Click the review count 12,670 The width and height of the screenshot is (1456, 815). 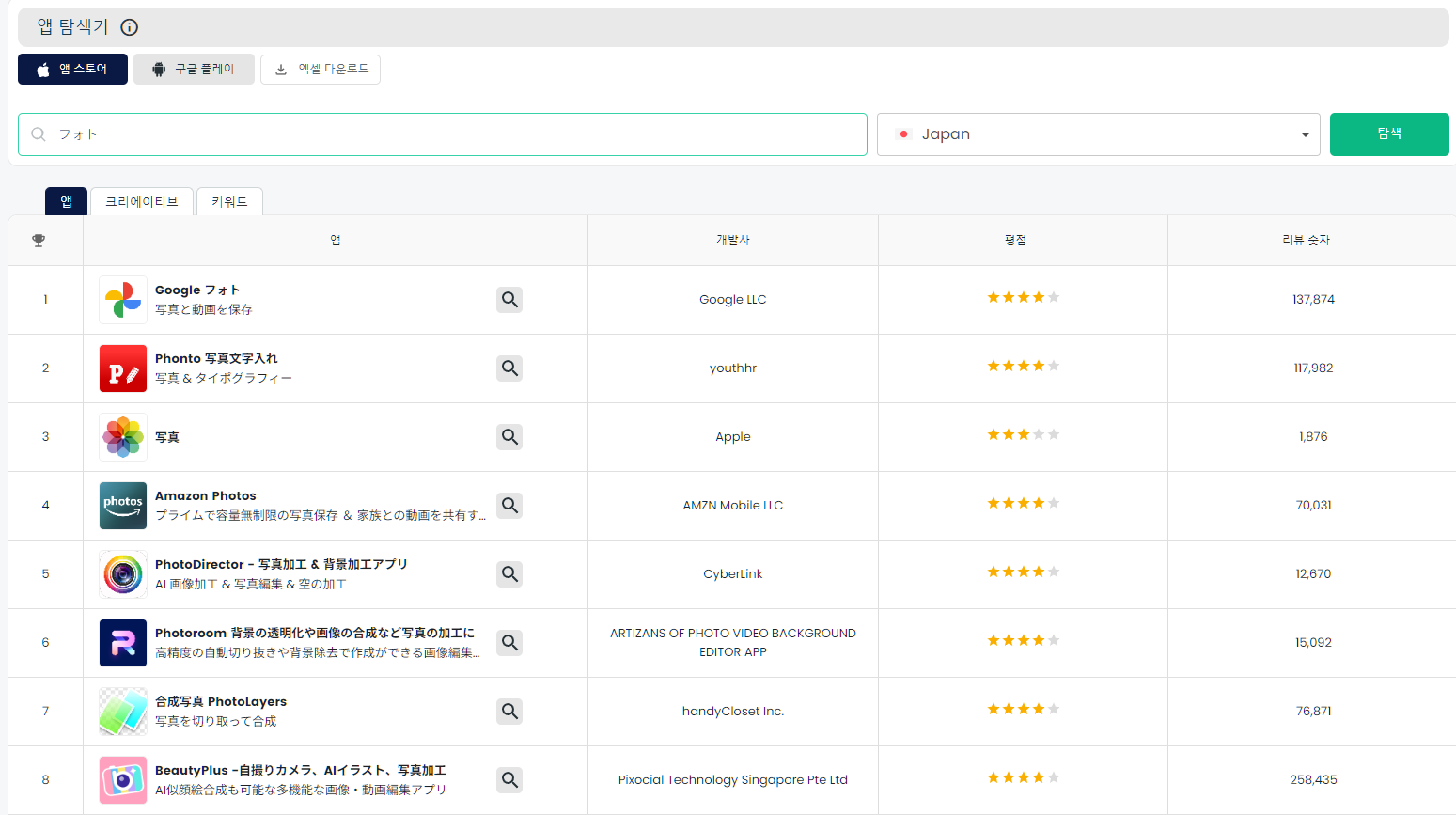tap(1313, 574)
